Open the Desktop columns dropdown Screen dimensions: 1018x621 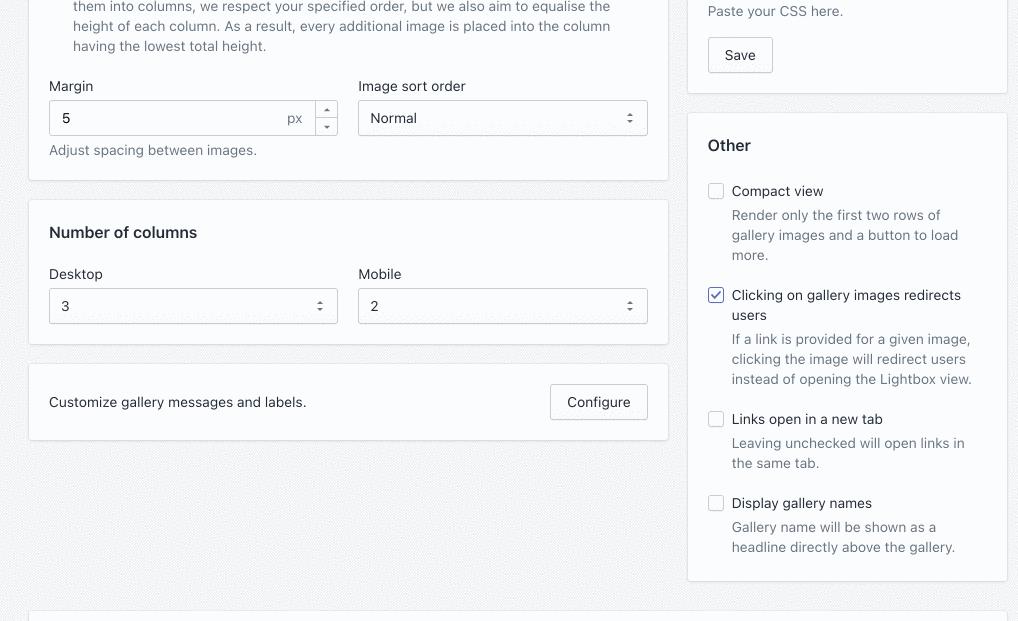click(x=193, y=306)
